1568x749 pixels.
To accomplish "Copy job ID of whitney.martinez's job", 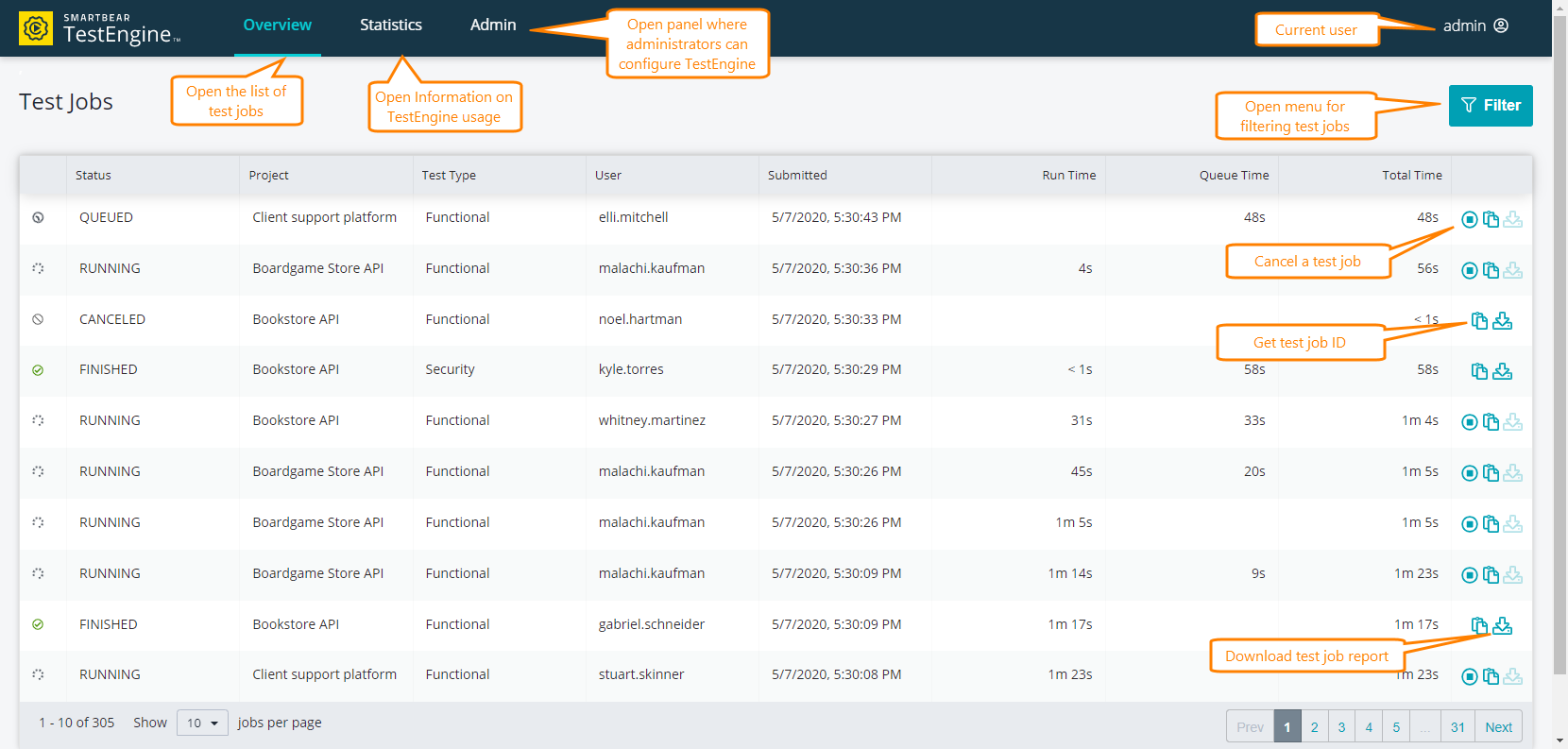I will click(1491, 422).
